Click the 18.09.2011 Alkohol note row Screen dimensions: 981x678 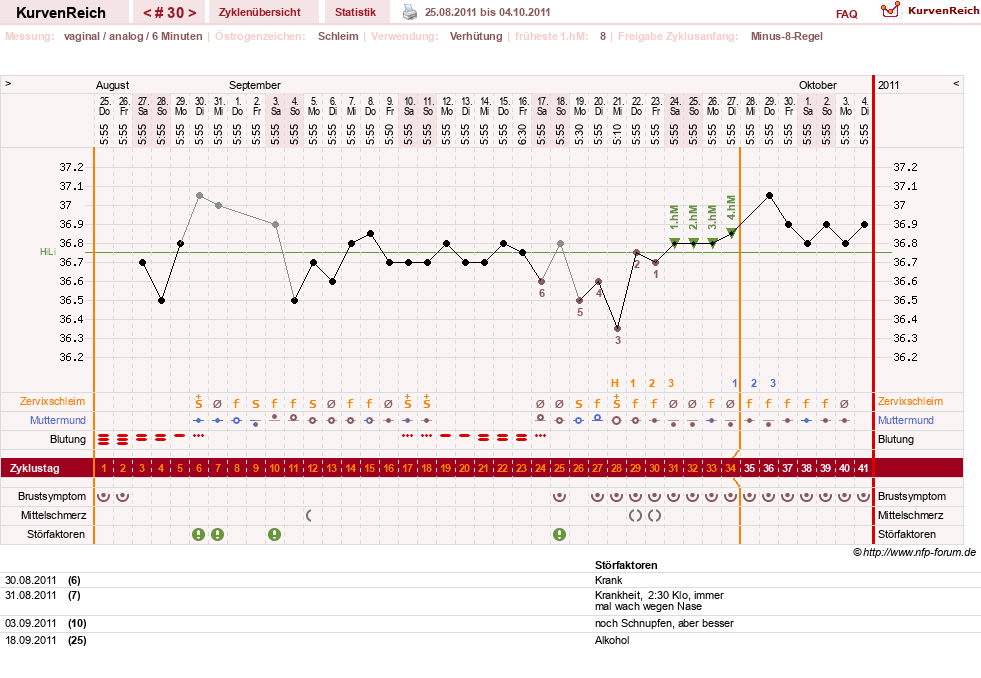[490, 640]
